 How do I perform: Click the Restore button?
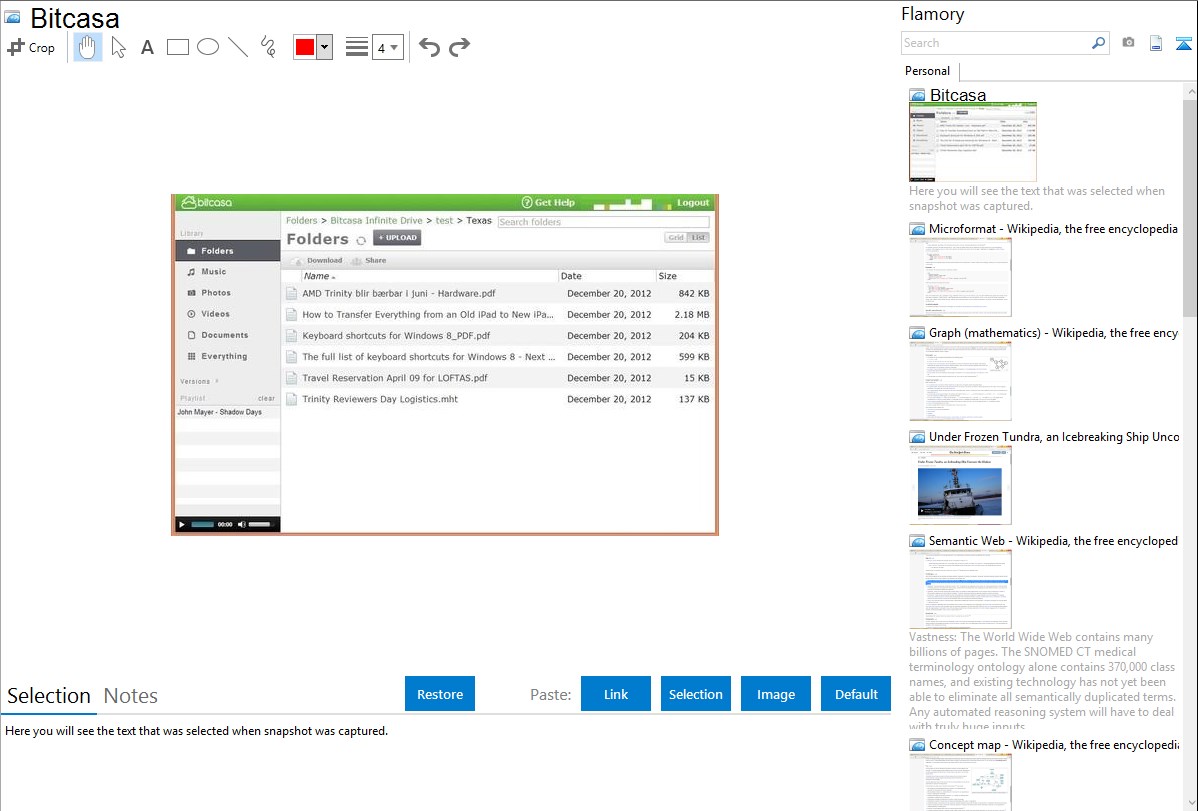click(x=440, y=694)
